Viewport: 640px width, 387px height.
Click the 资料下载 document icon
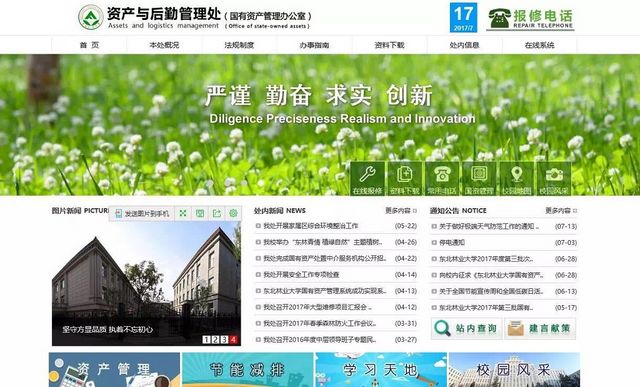[404, 178]
